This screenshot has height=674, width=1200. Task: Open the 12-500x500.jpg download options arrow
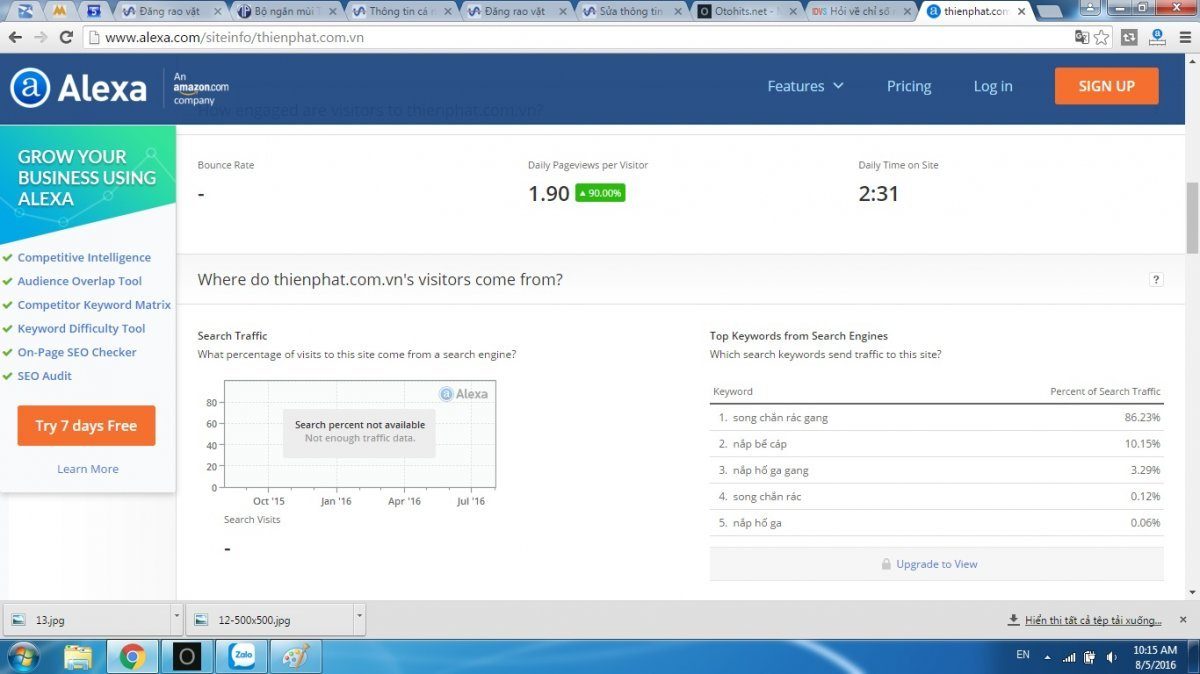click(359, 620)
